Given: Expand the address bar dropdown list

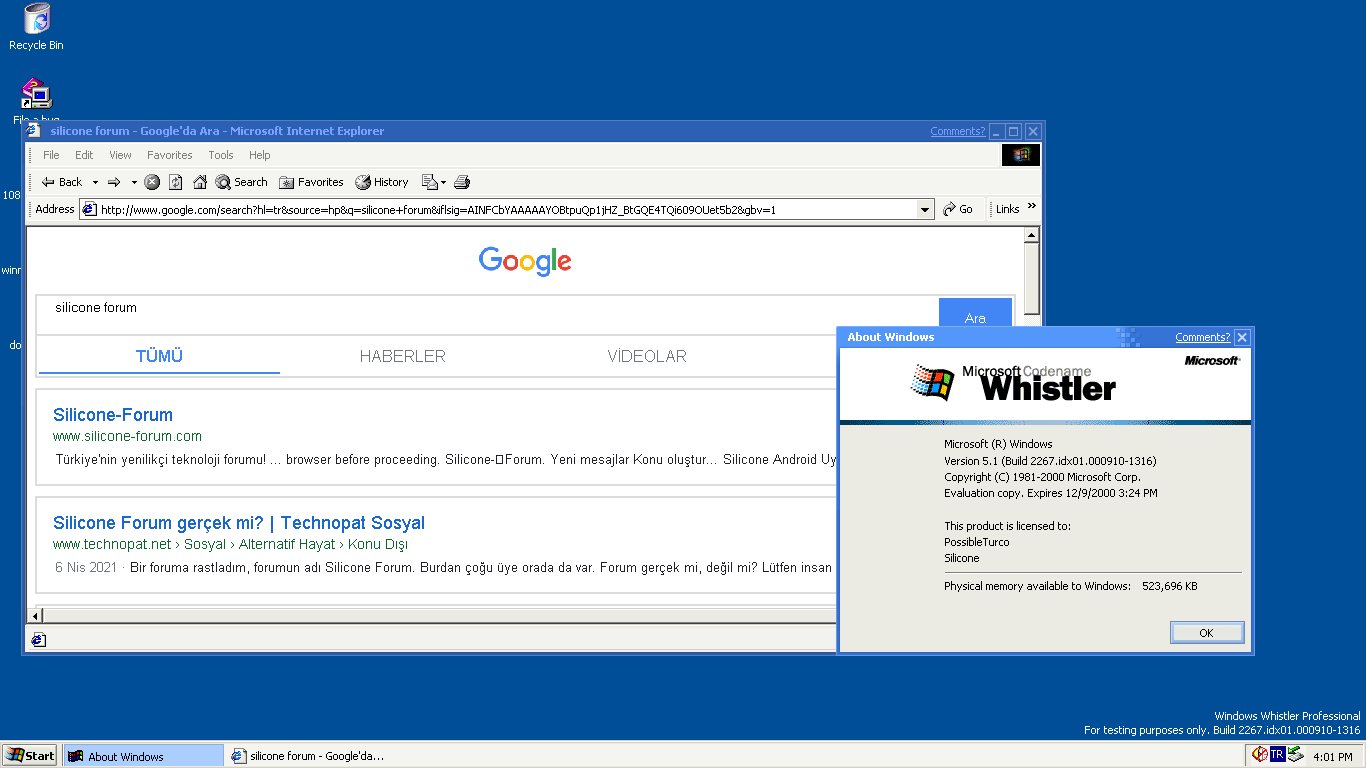Looking at the screenshot, I should (x=925, y=209).
